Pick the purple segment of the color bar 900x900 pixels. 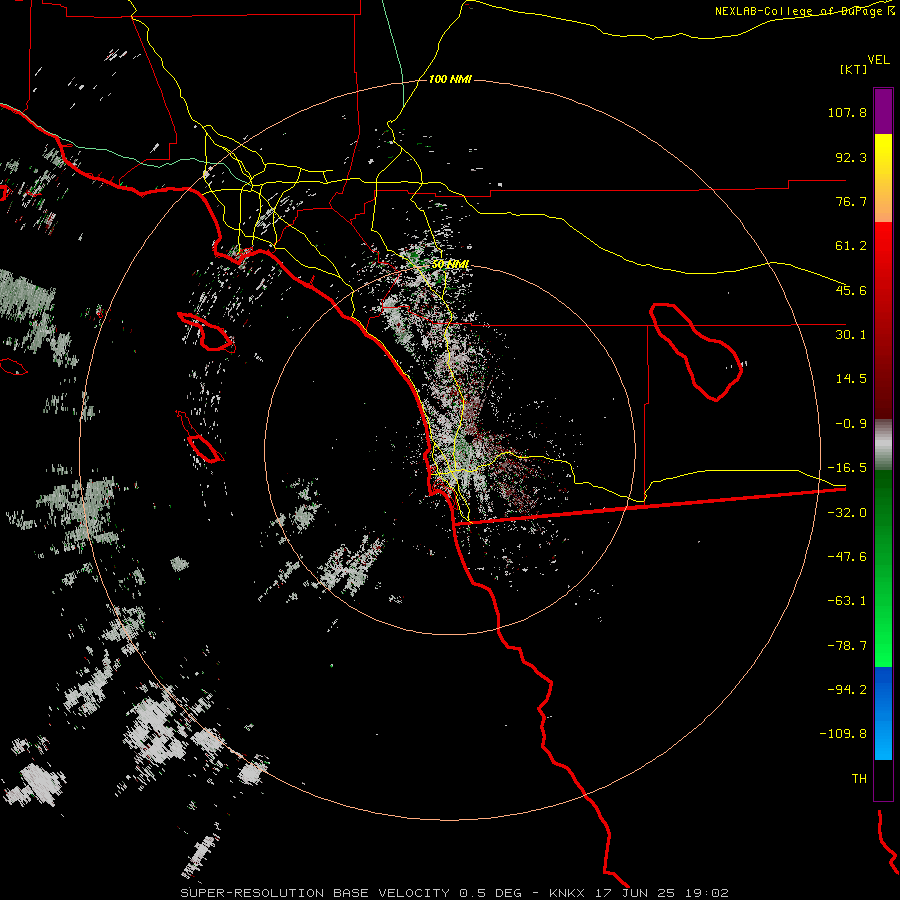[883, 111]
